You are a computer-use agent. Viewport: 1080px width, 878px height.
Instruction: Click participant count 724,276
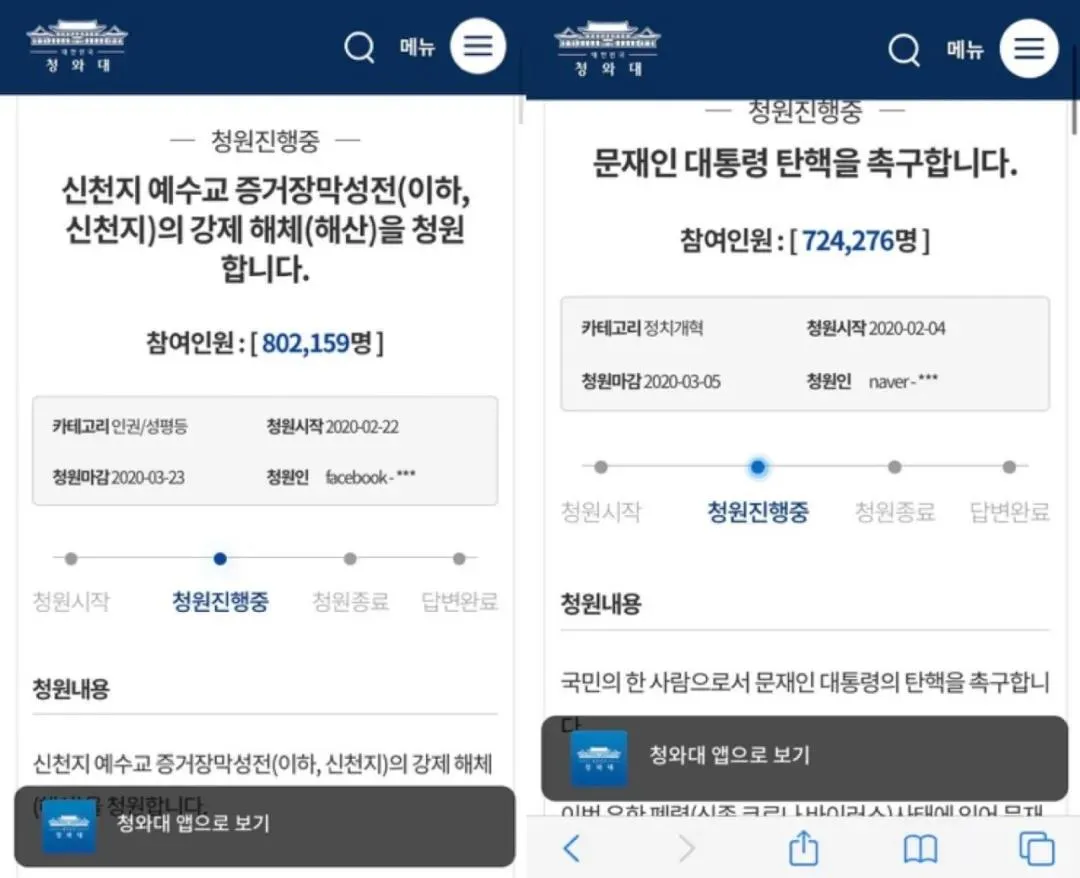pos(848,240)
